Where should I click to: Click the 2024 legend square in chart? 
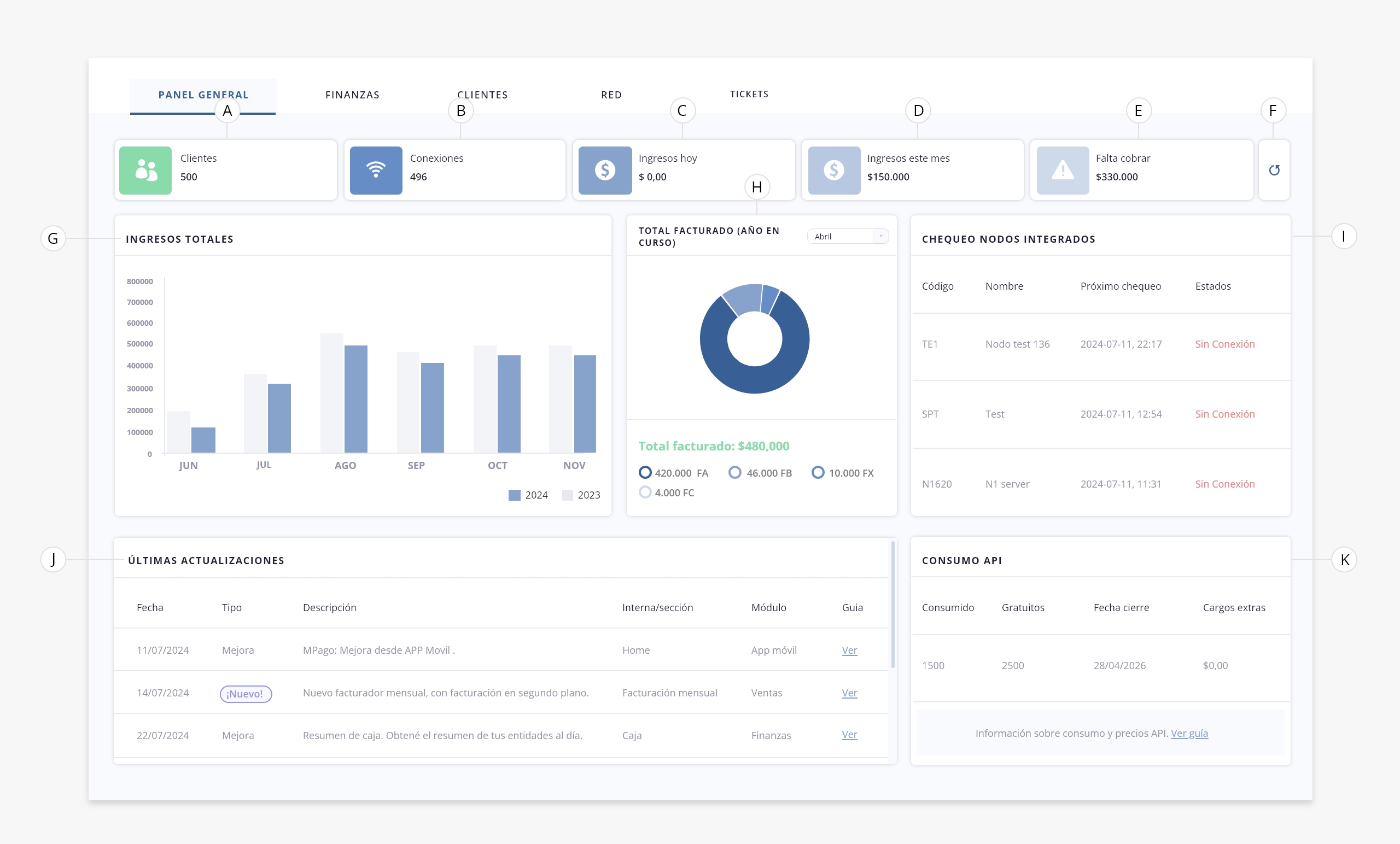tap(514, 495)
